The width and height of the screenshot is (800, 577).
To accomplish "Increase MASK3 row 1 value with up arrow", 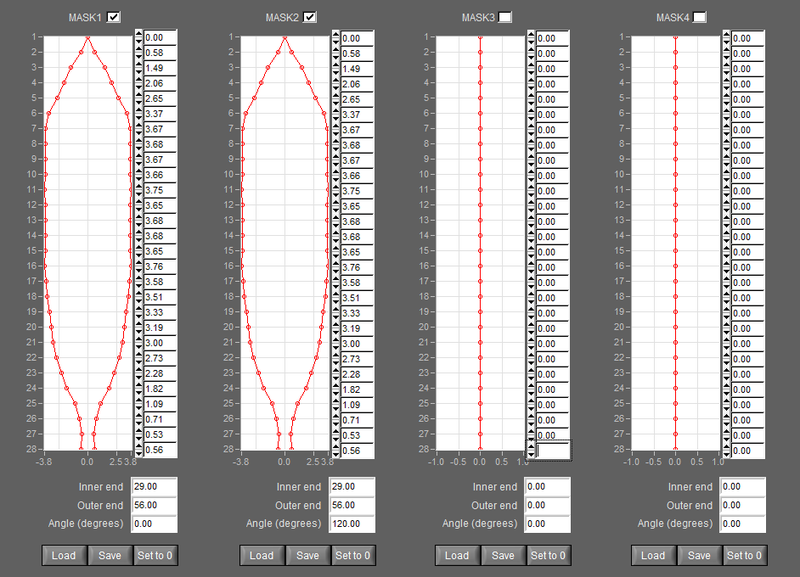I will [x=531, y=35].
